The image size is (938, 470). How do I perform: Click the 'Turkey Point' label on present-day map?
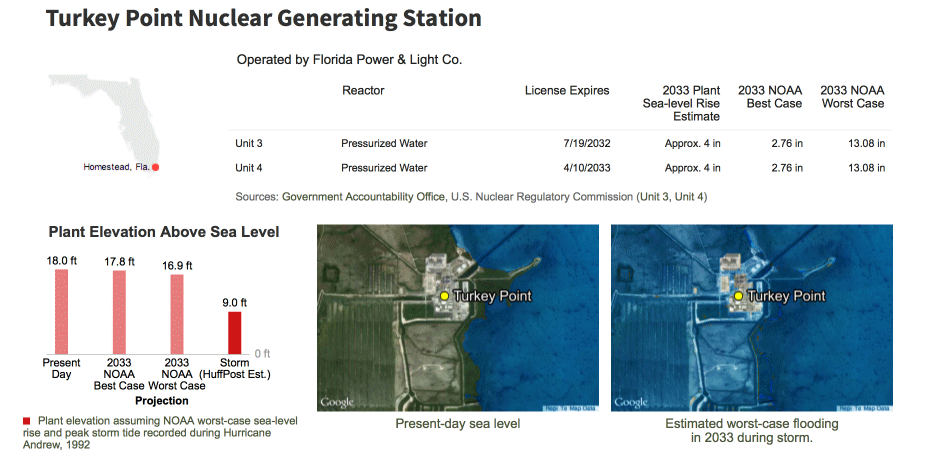pyautogui.click(x=492, y=296)
